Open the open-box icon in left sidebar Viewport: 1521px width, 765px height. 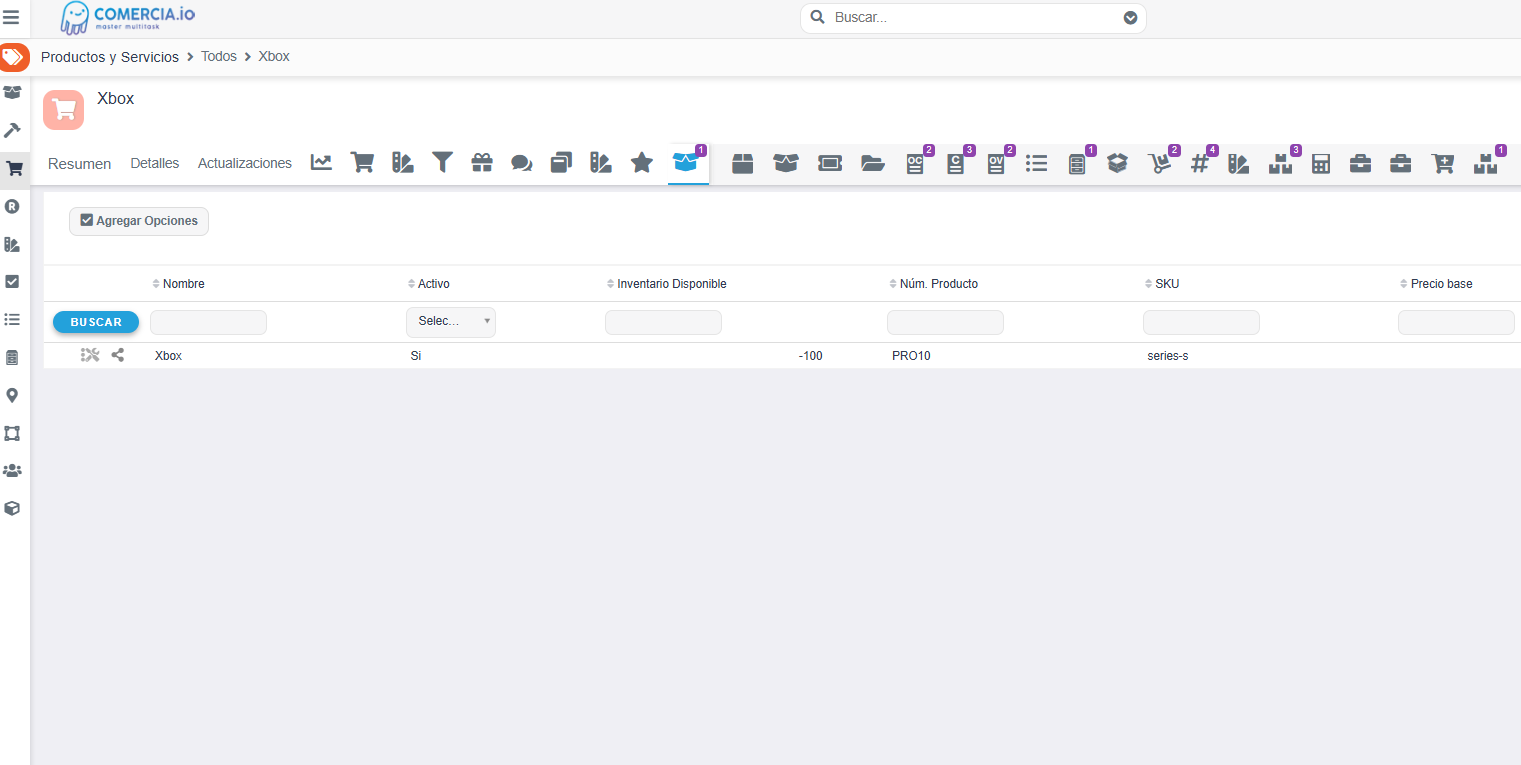point(12,93)
